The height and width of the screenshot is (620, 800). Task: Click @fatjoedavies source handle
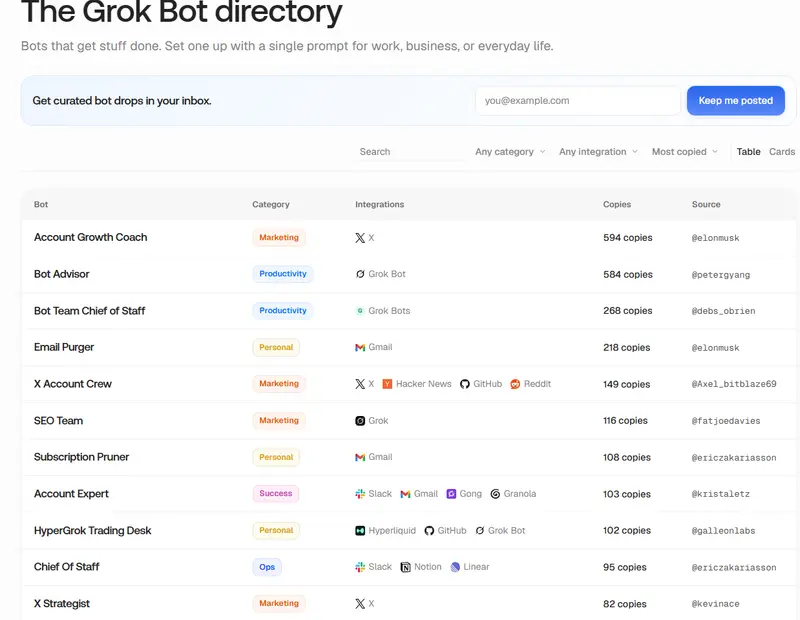tap(726, 421)
